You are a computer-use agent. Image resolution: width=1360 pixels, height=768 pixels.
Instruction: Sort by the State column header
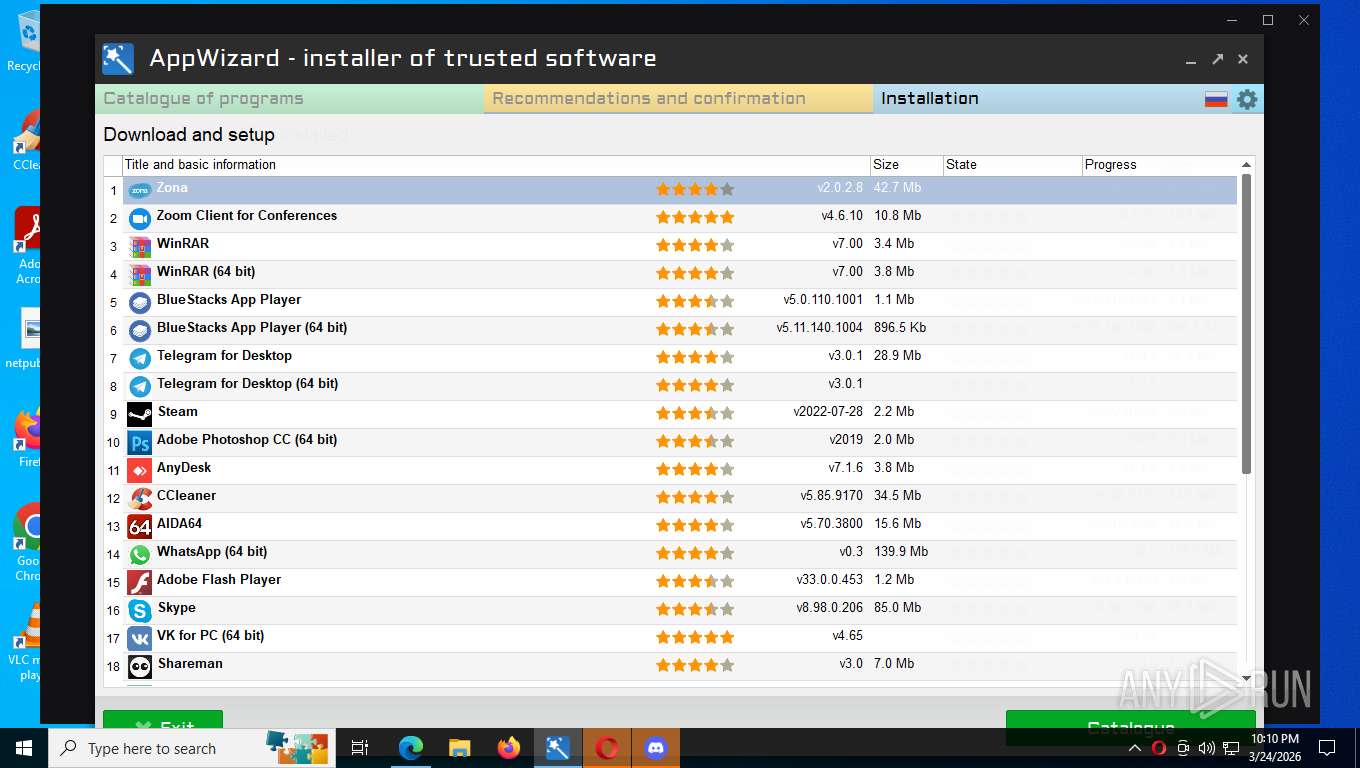[1013, 165]
